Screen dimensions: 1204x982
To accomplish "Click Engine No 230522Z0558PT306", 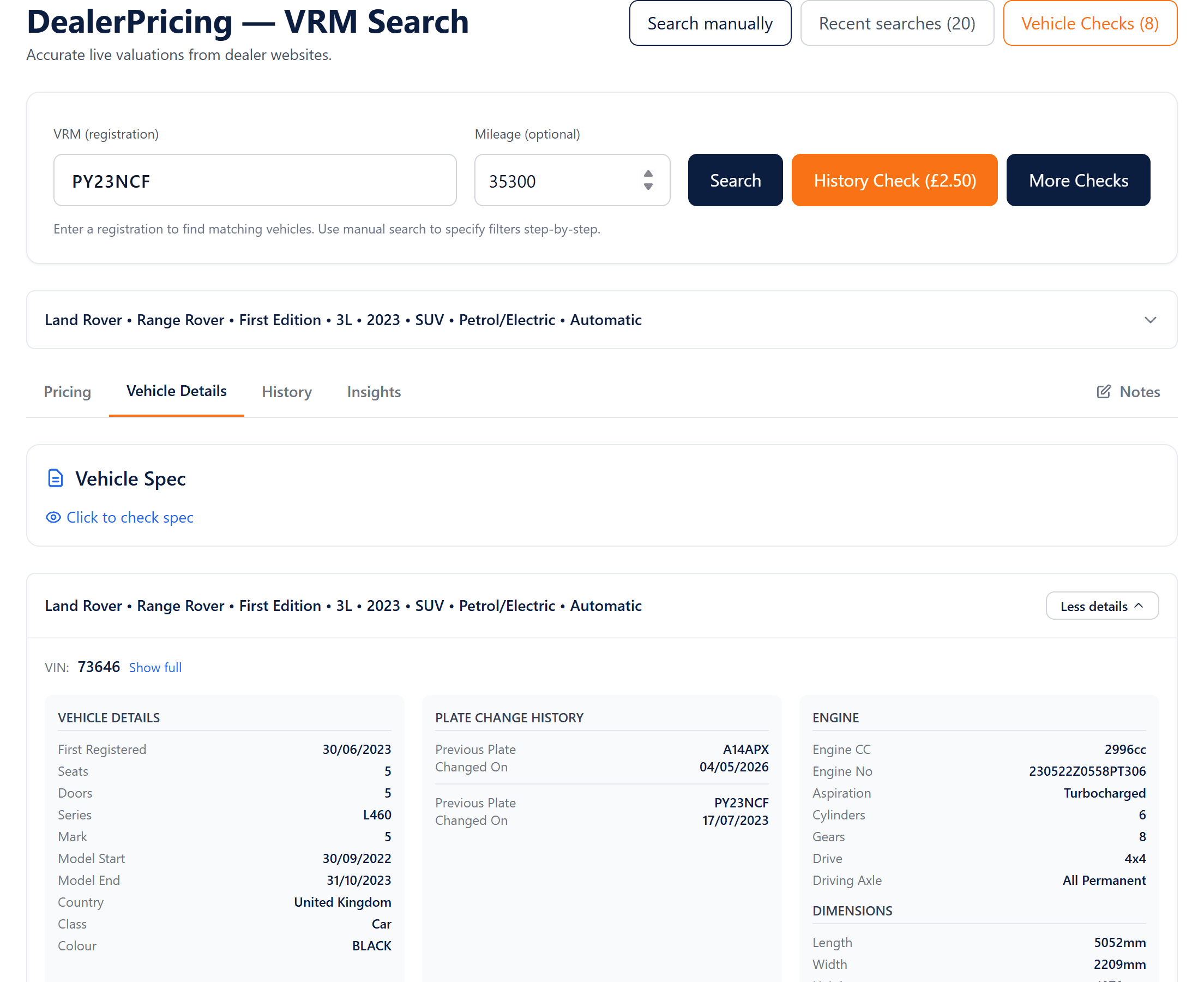I will click(1087, 771).
